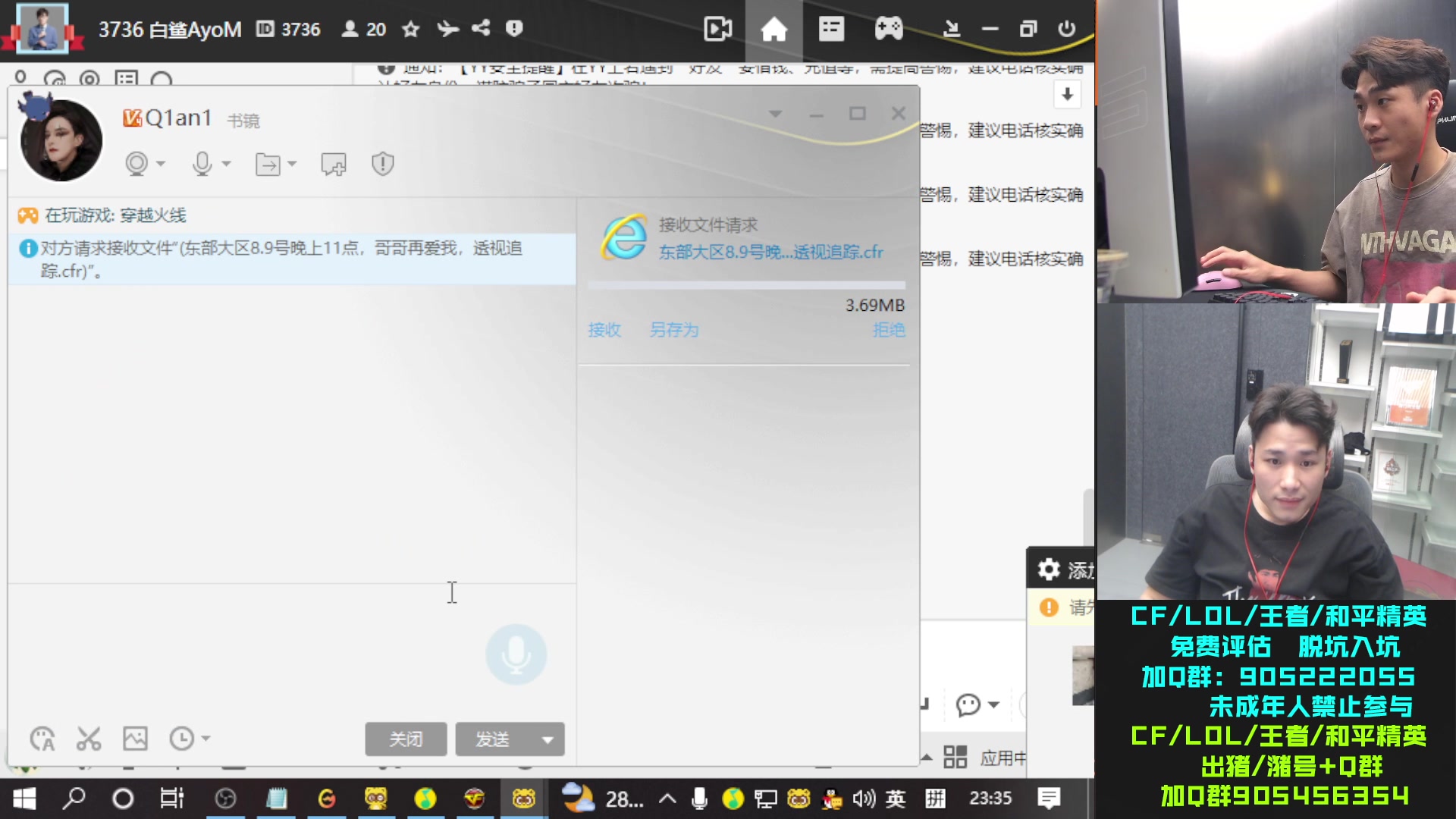The image size is (1456, 819).
Task: Start a voice call using the microphone icon
Action: coord(202,165)
